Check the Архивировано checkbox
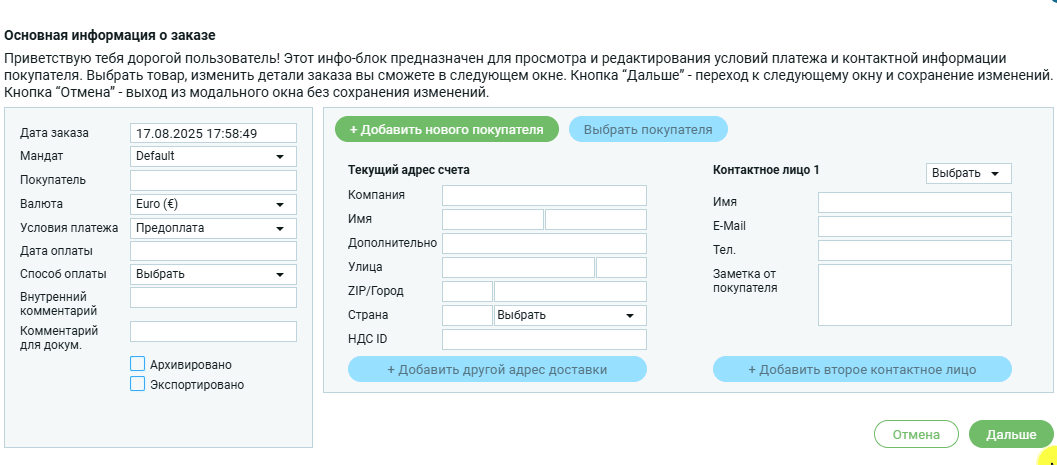 tap(138, 364)
